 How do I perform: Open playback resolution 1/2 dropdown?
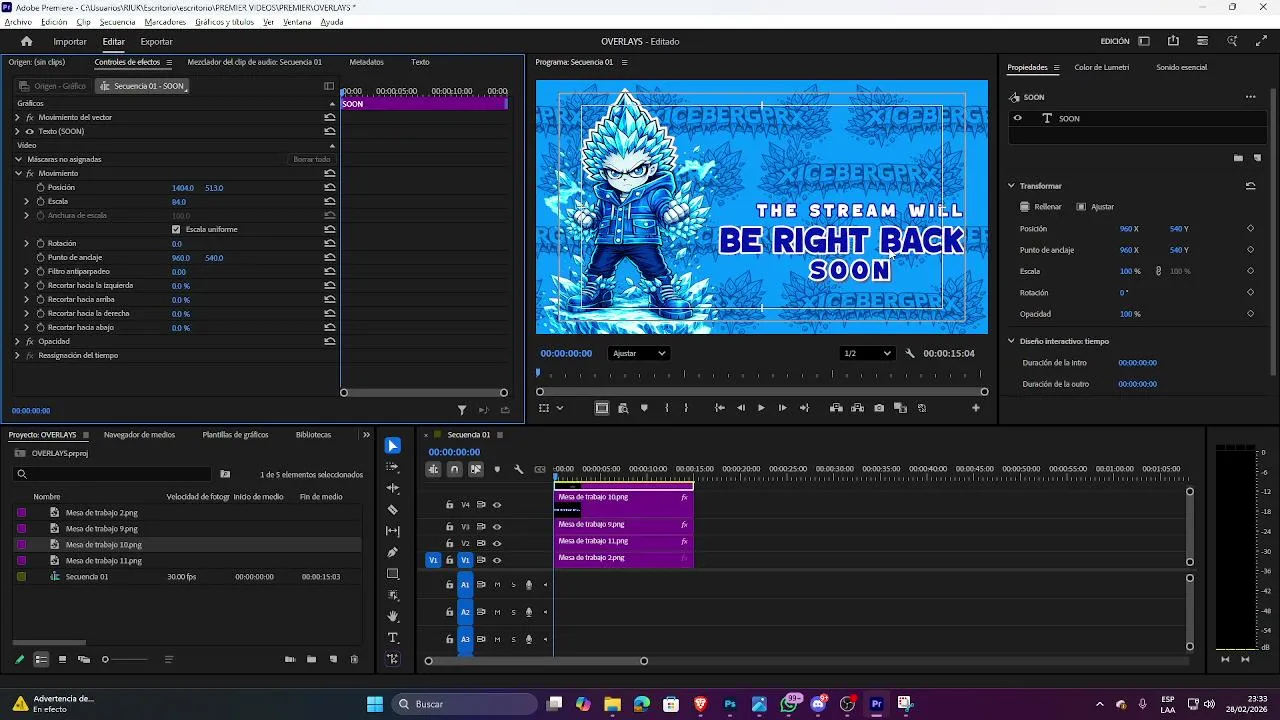point(867,353)
